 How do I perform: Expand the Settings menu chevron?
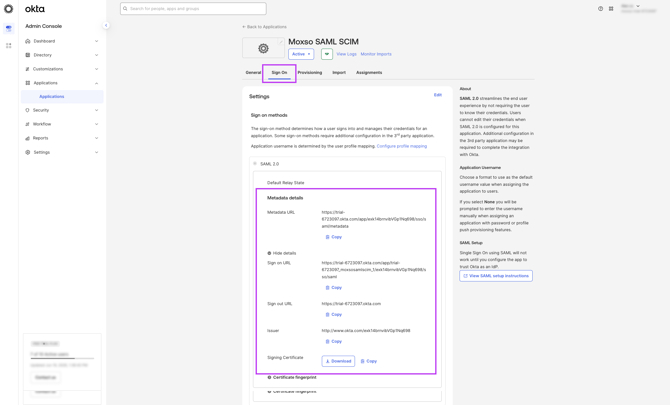[97, 153]
